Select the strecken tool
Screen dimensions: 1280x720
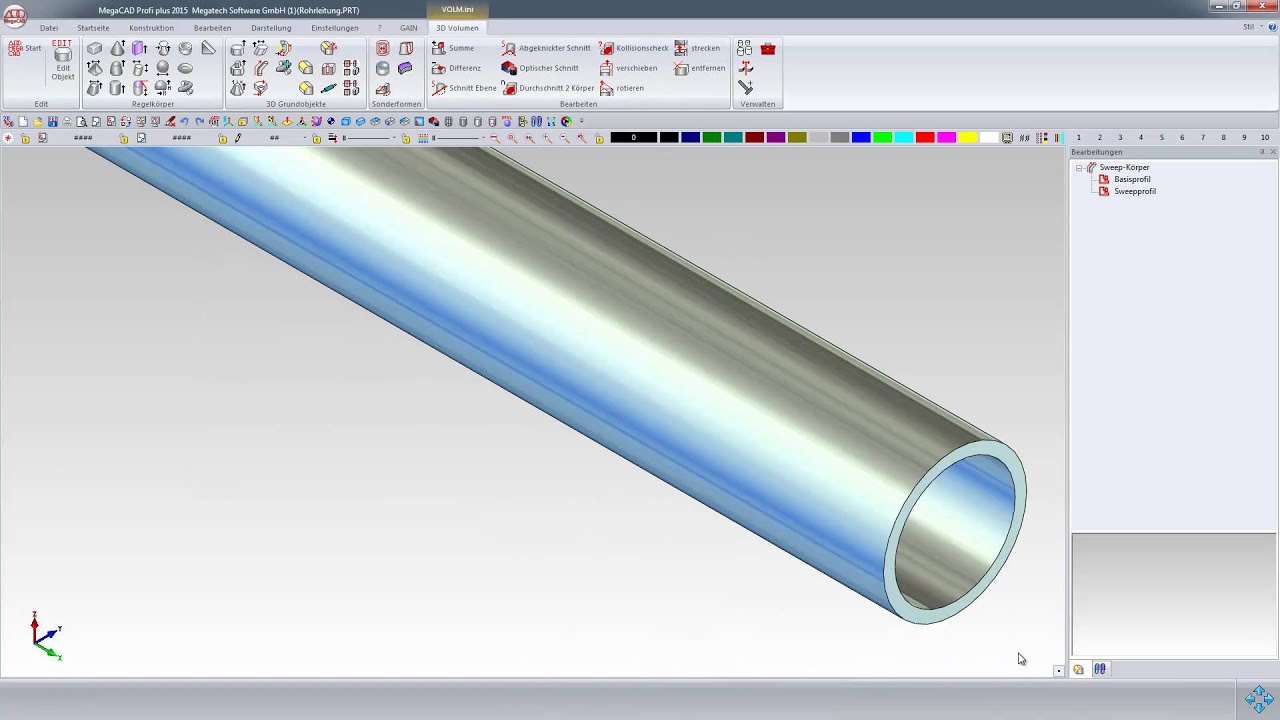pos(697,48)
